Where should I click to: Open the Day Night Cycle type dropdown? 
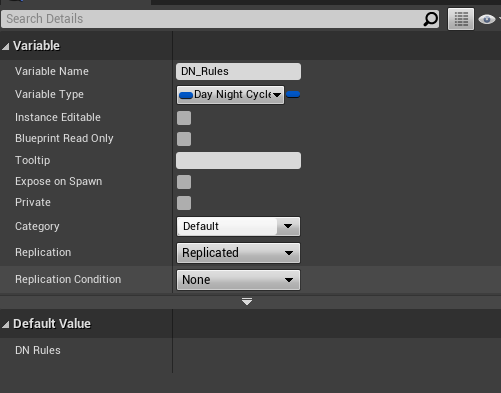pyautogui.click(x=230, y=95)
